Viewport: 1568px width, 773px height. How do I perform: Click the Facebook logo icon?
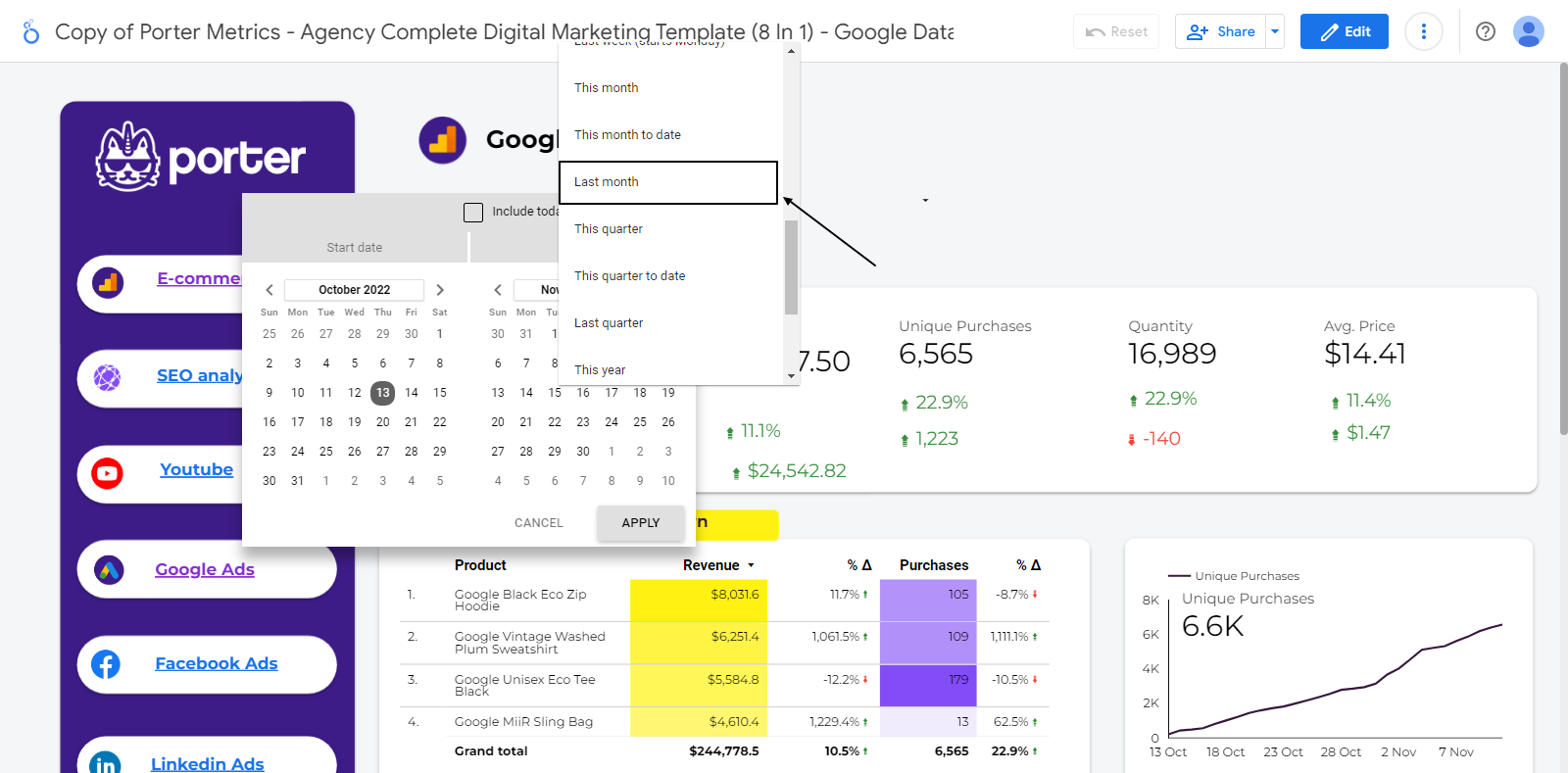pyautogui.click(x=106, y=664)
